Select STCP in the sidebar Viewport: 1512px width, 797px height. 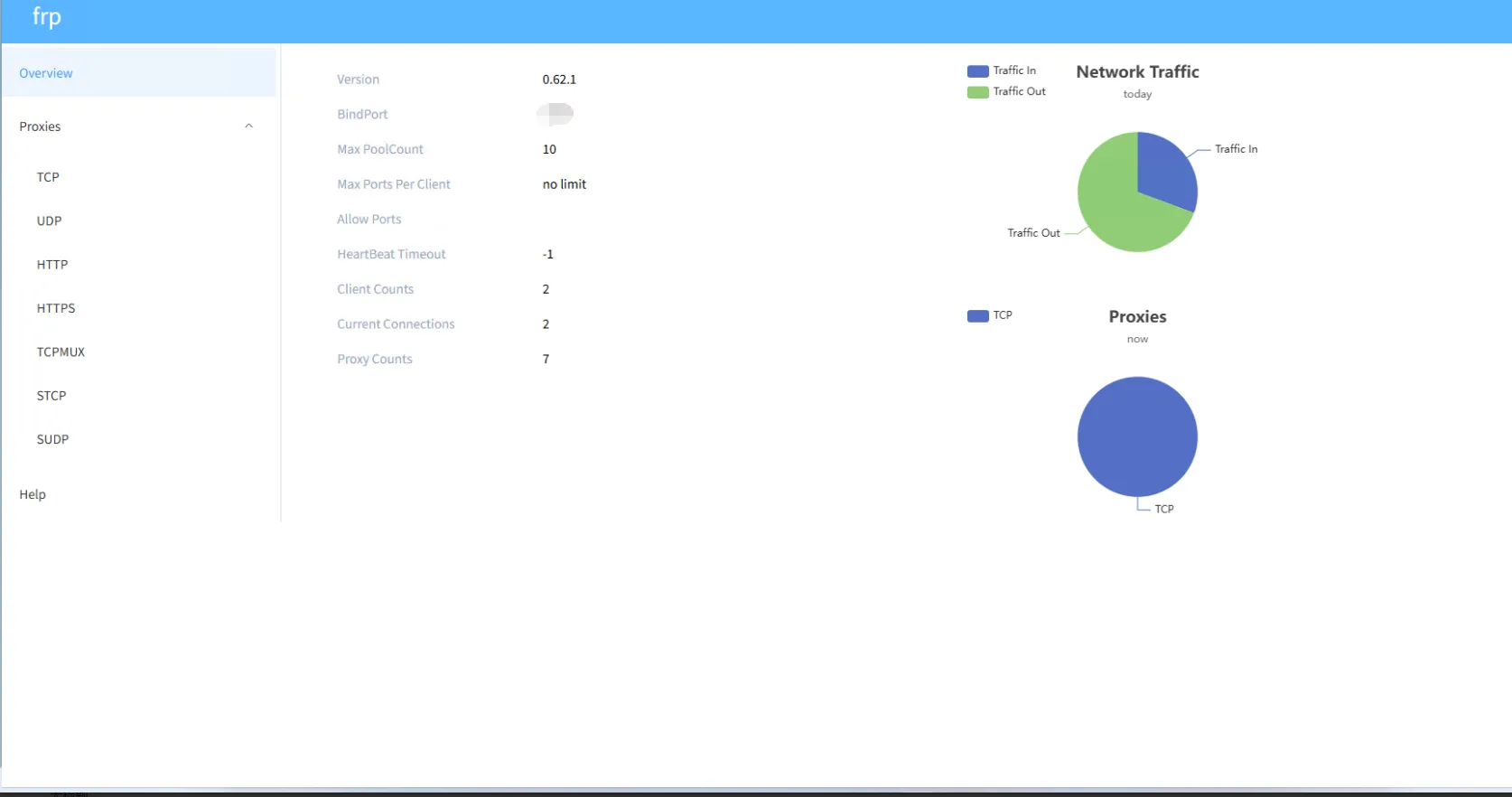(51, 396)
